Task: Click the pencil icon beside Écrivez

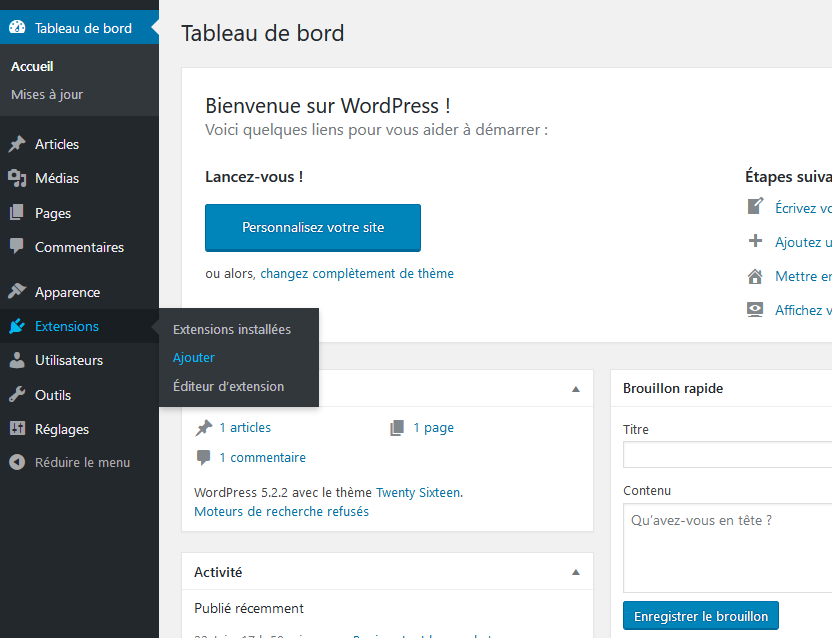Action: coord(755,207)
